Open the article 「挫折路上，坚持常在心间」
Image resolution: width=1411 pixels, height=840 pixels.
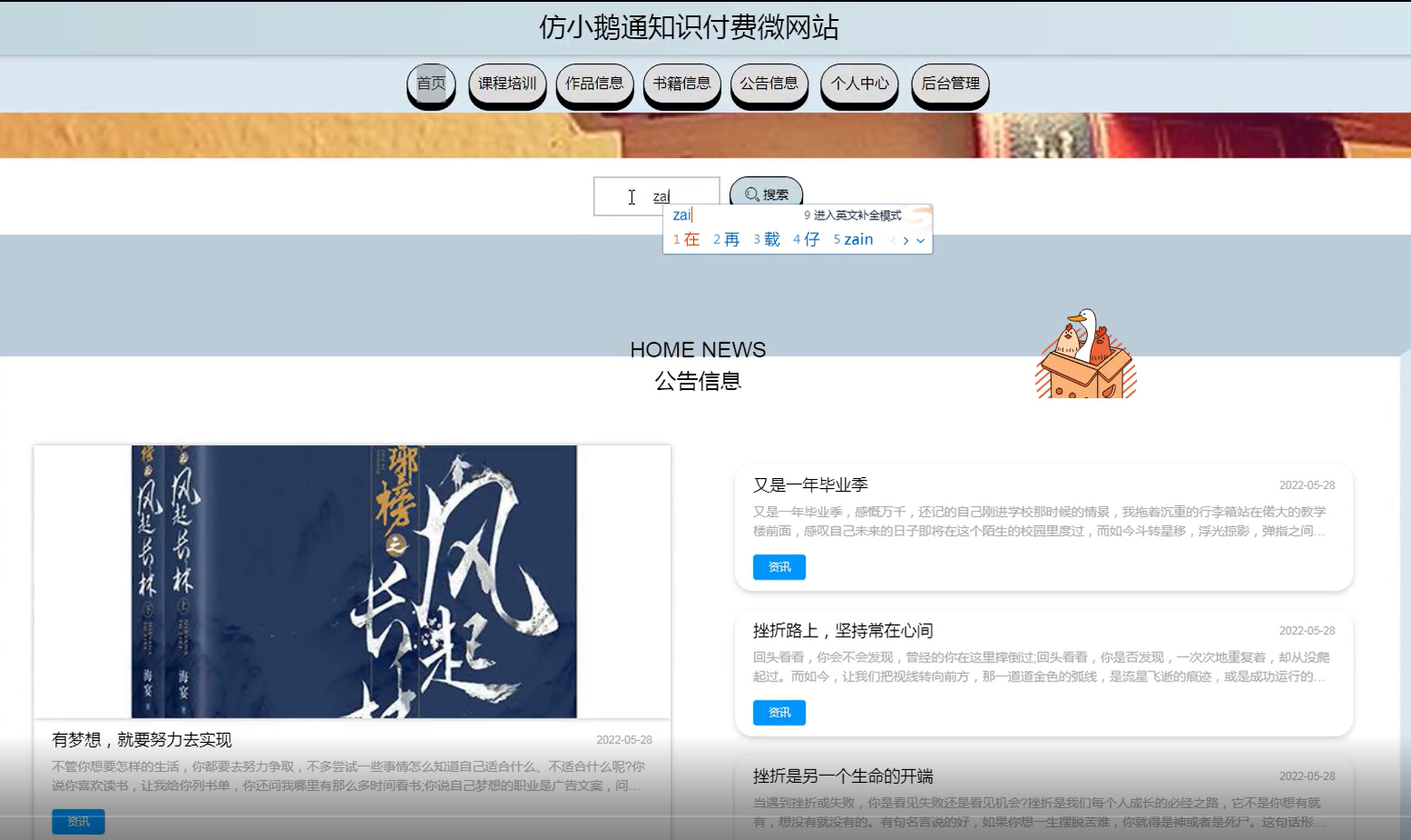tap(842, 630)
